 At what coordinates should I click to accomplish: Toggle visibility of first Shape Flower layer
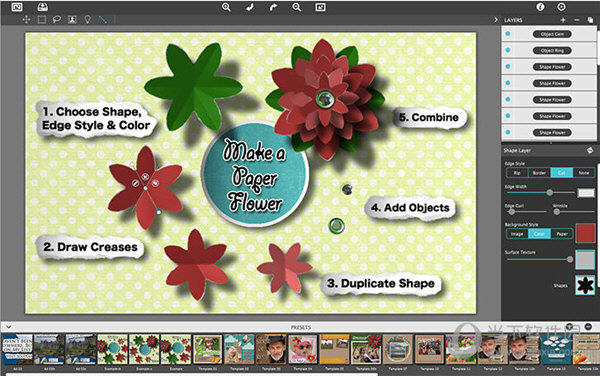(x=508, y=67)
